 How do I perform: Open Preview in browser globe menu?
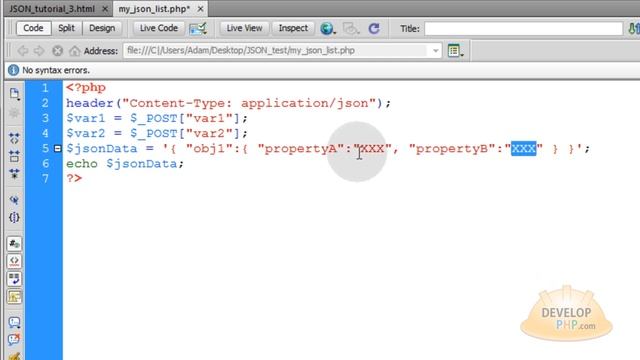(327, 29)
